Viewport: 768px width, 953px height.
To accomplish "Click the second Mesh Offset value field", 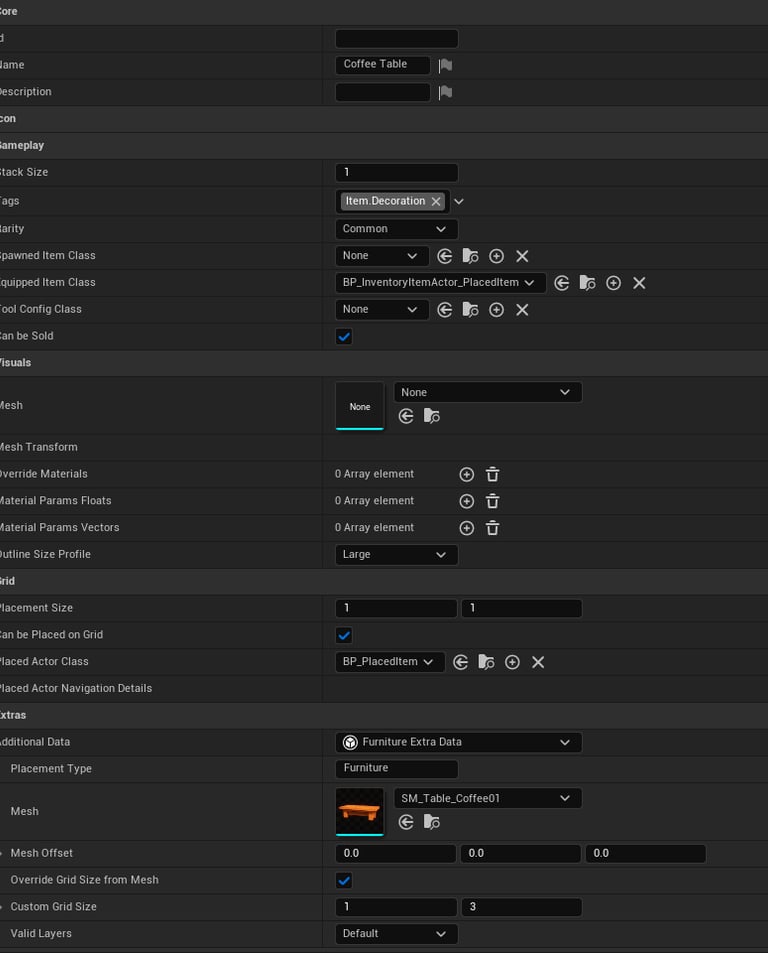I will point(520,854).
